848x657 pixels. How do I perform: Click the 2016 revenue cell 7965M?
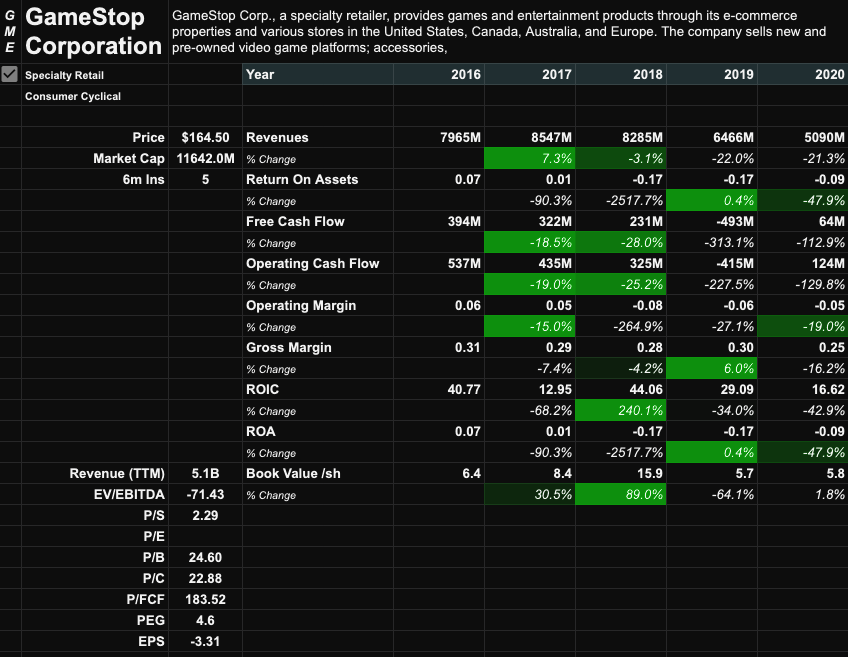tap(439, 137)
